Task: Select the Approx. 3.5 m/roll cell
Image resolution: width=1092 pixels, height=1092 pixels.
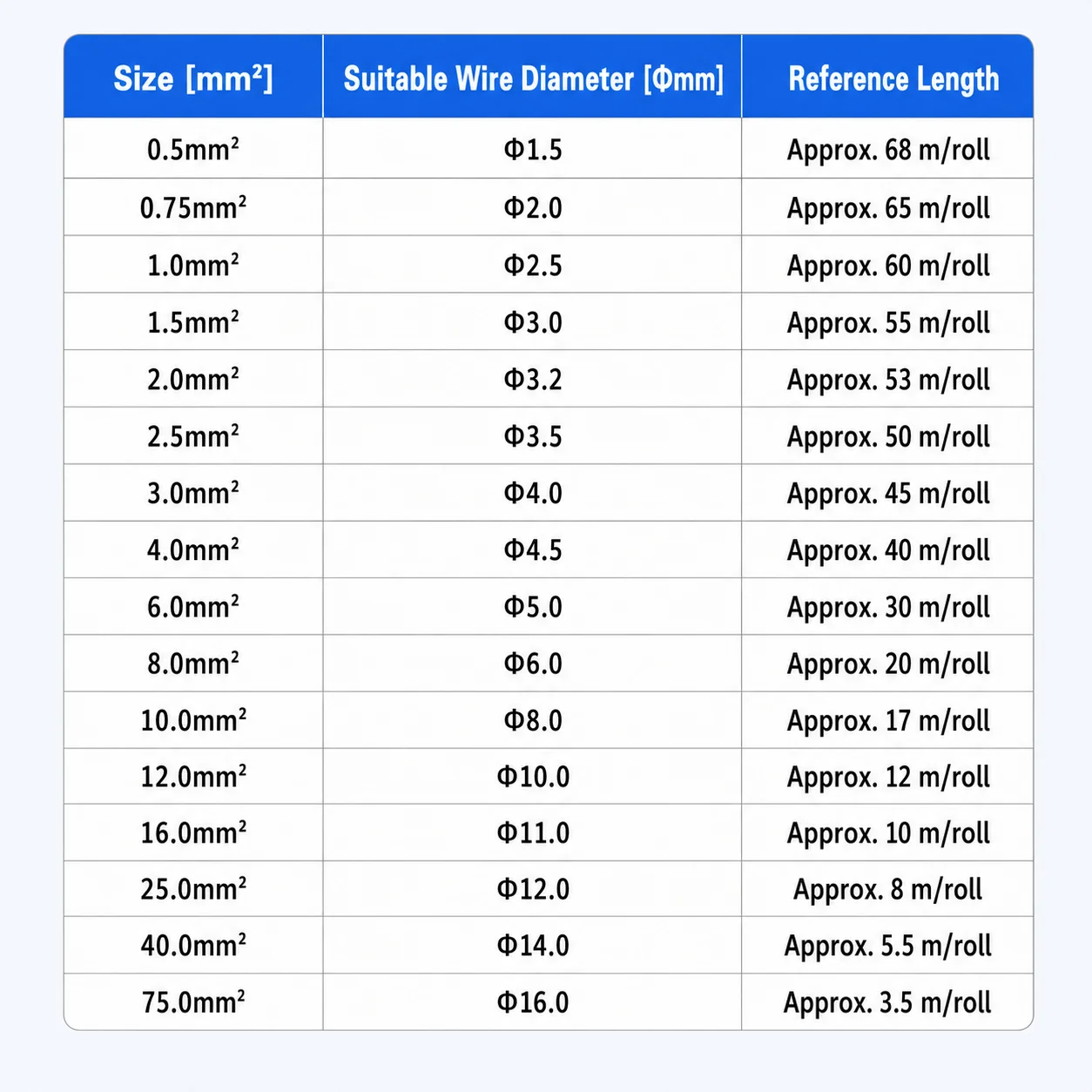Action: [887, 1001]
